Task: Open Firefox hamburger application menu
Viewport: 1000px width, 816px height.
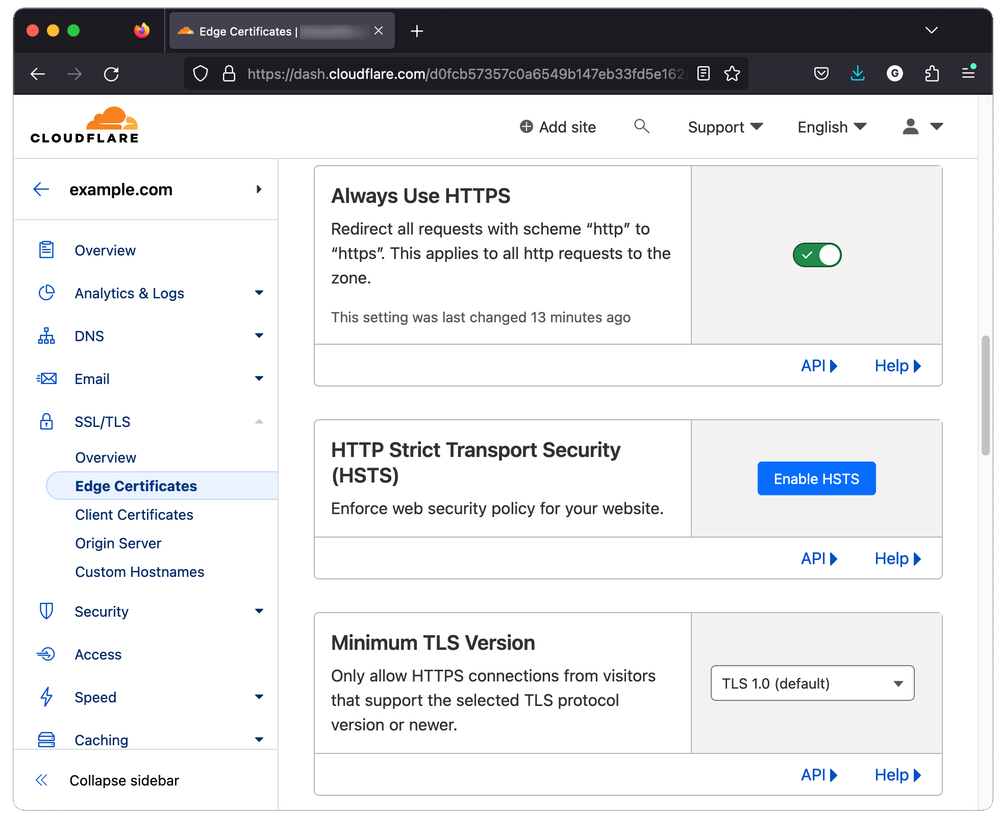Action: point(968,73)
